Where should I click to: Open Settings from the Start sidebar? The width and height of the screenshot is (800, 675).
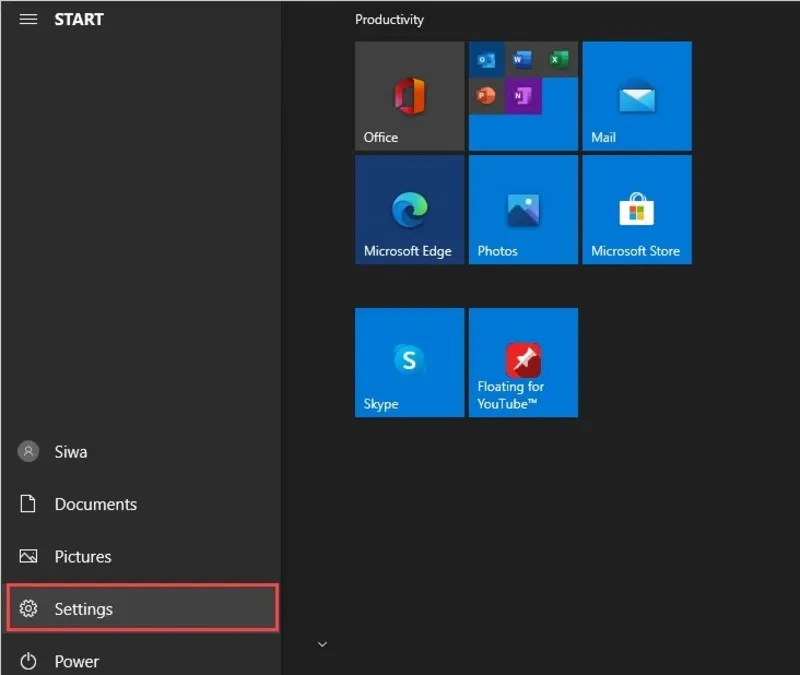143,608
